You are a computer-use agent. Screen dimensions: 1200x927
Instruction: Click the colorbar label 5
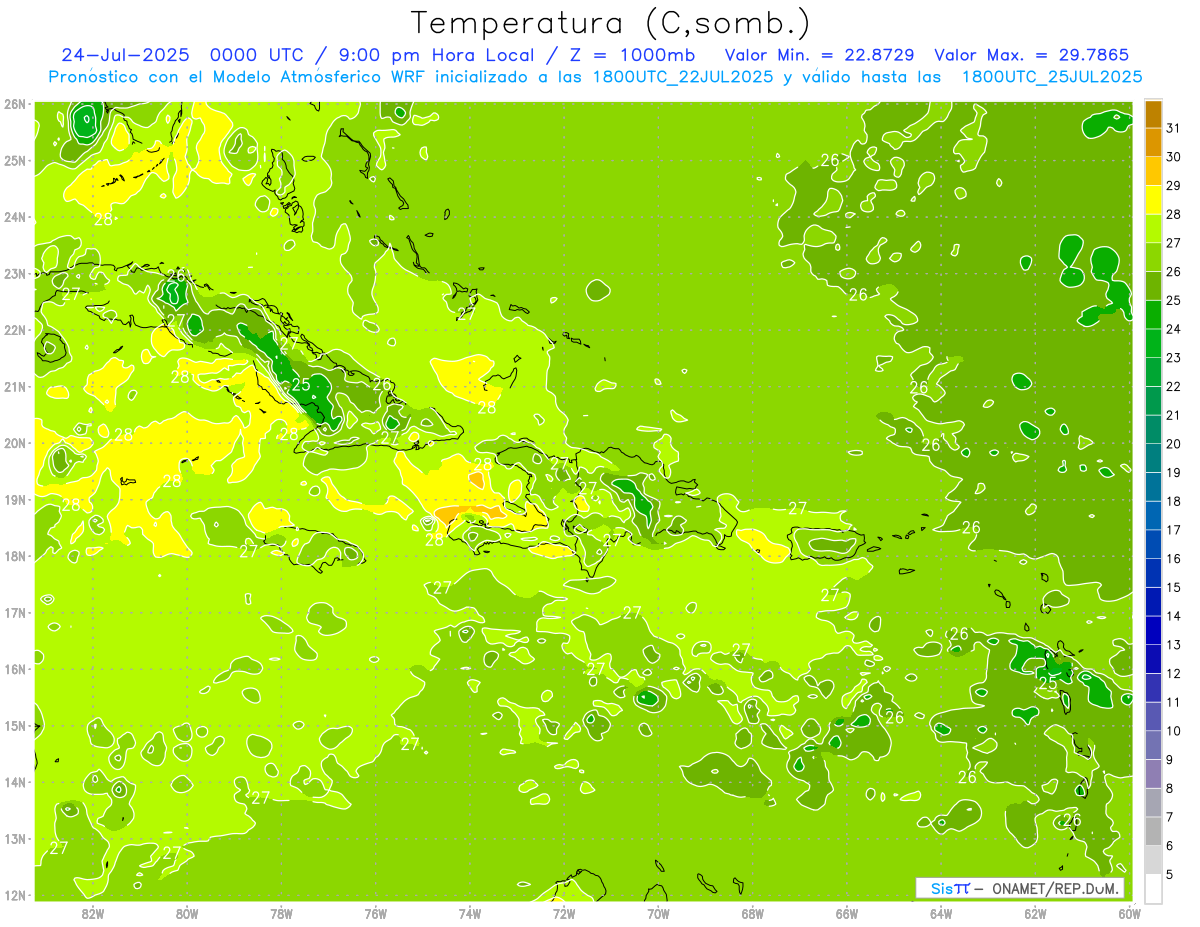point(1170,874)
